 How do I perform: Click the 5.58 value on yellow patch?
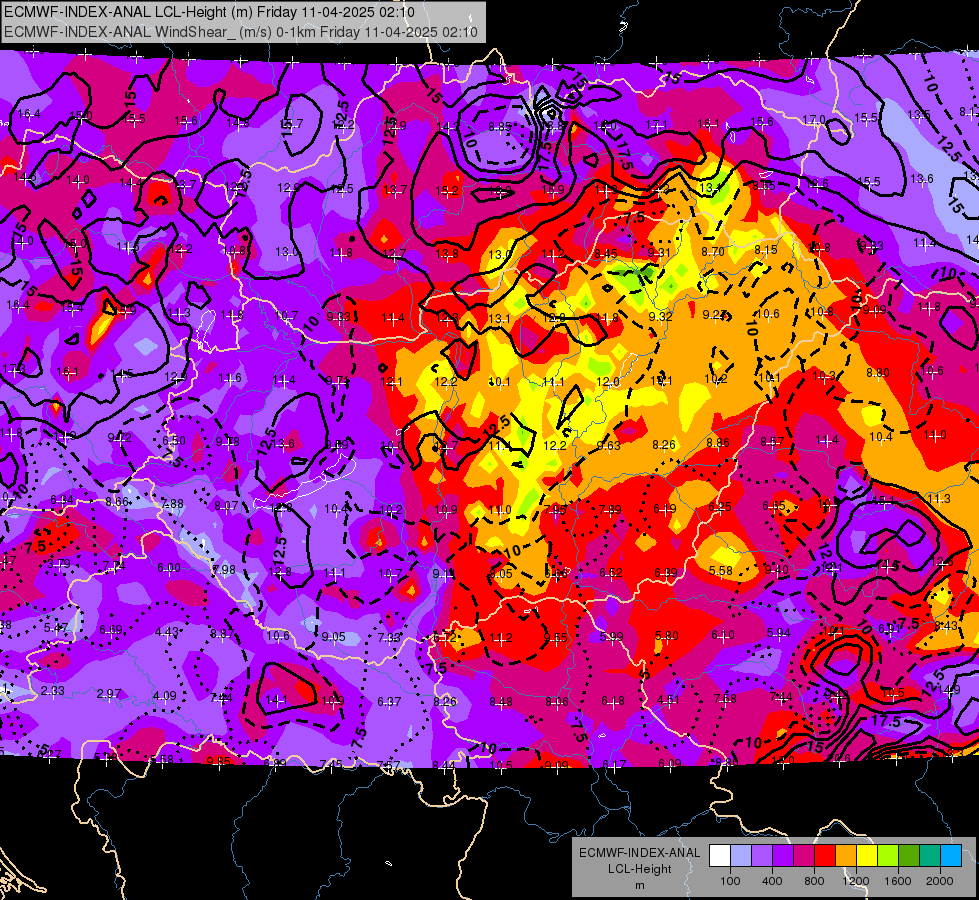coord(721,570)
